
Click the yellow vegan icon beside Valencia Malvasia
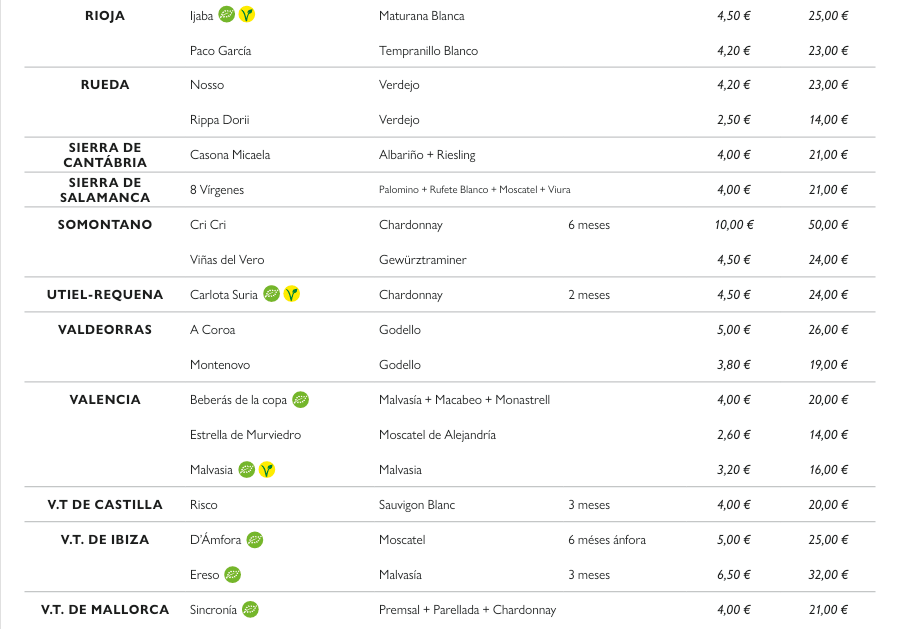coord(266,469)
